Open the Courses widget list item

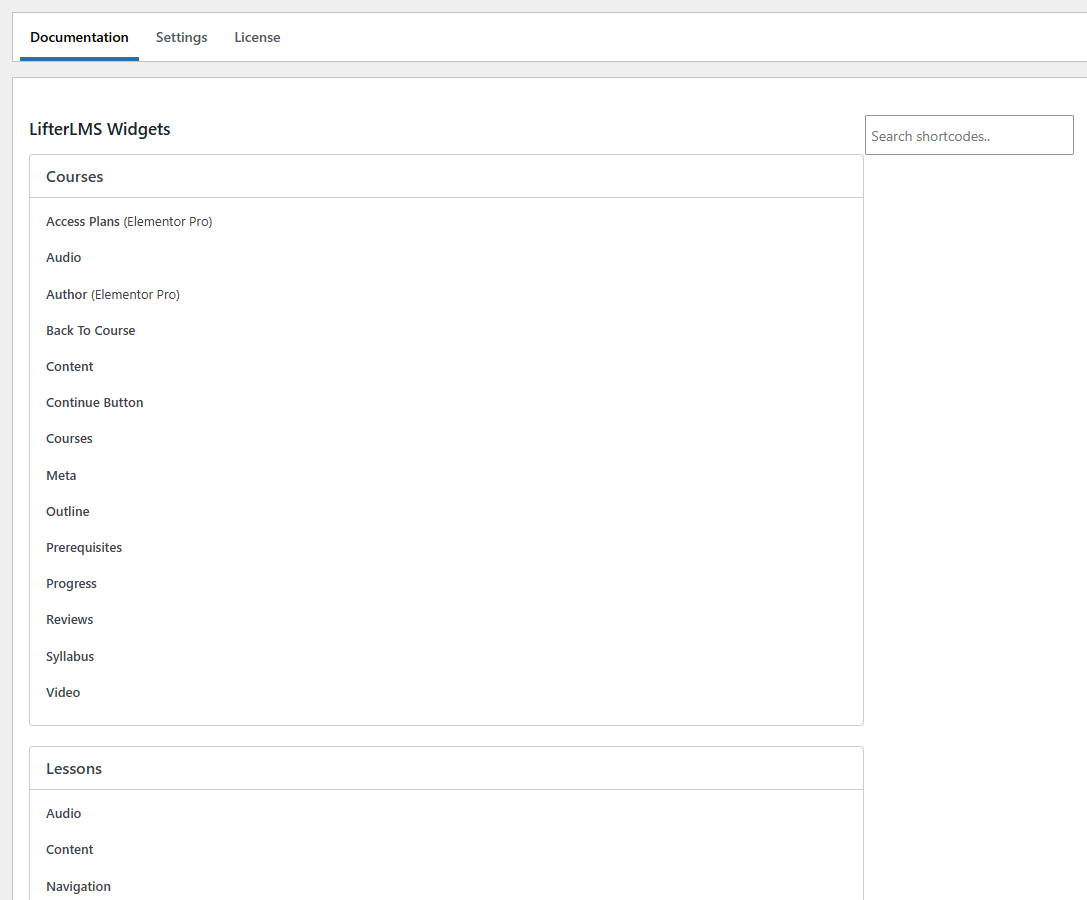(x=69, y=439)
